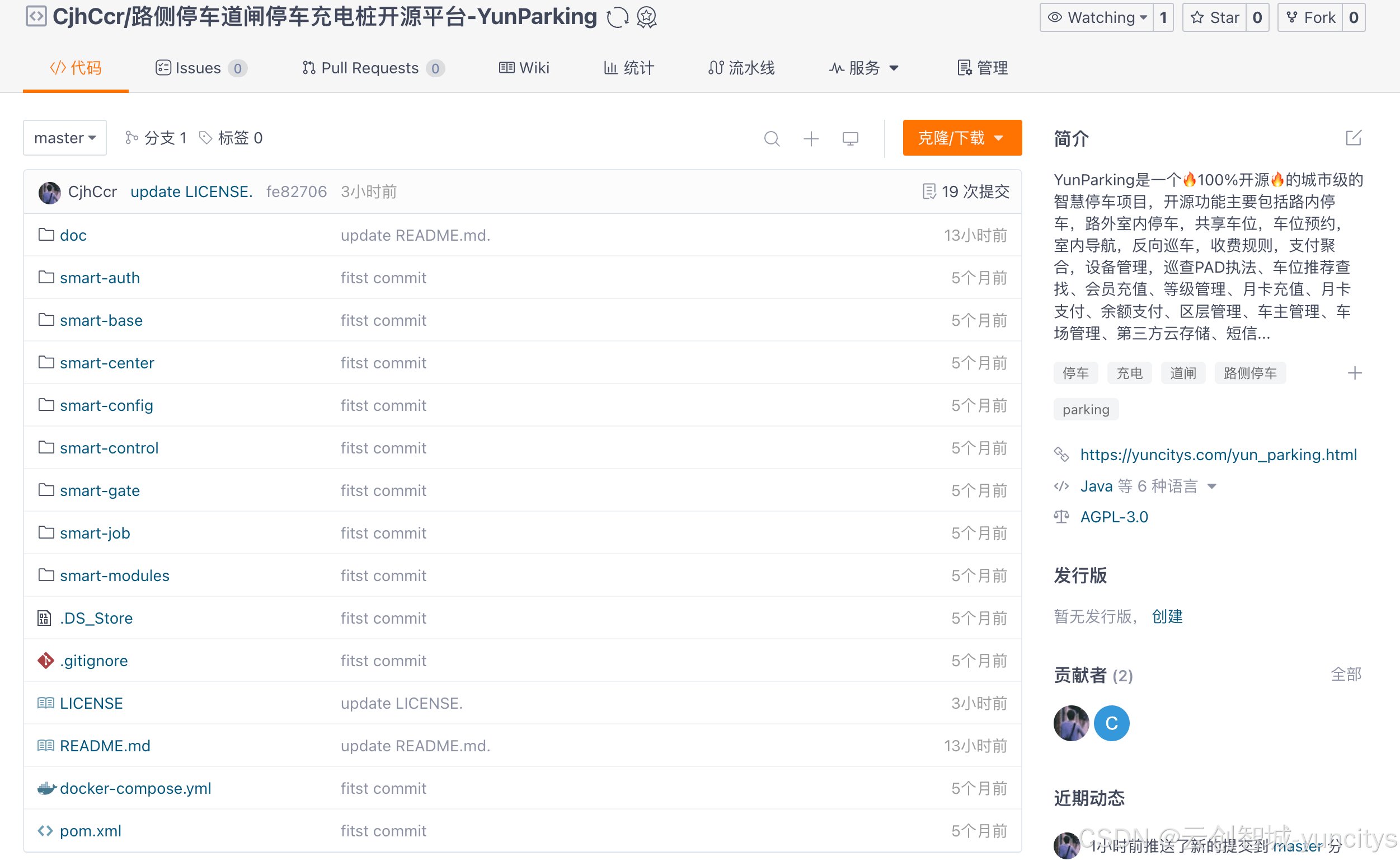The image size is (1400, 861).
Task: Click update README.md. message in doc row
Action: (415, 235)
